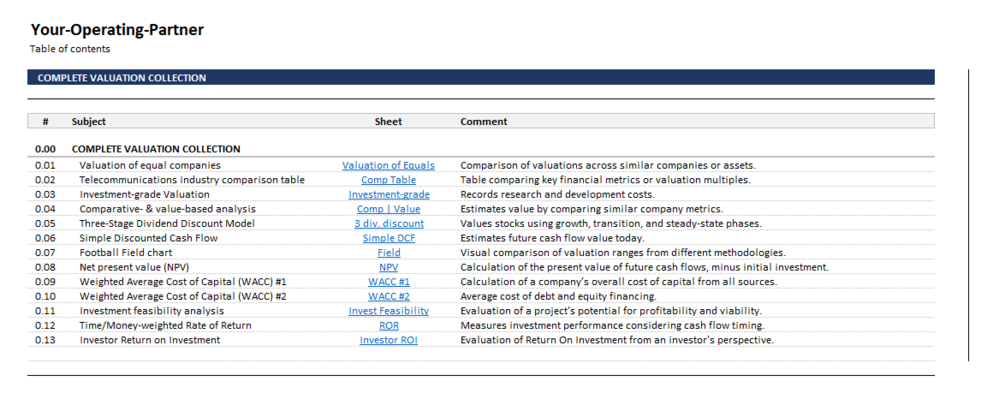This screenshot has height=405, width=1005.
Task: Select comment about company's overall cost of capital
Action: pyautogui.click(x=619, y=282)
